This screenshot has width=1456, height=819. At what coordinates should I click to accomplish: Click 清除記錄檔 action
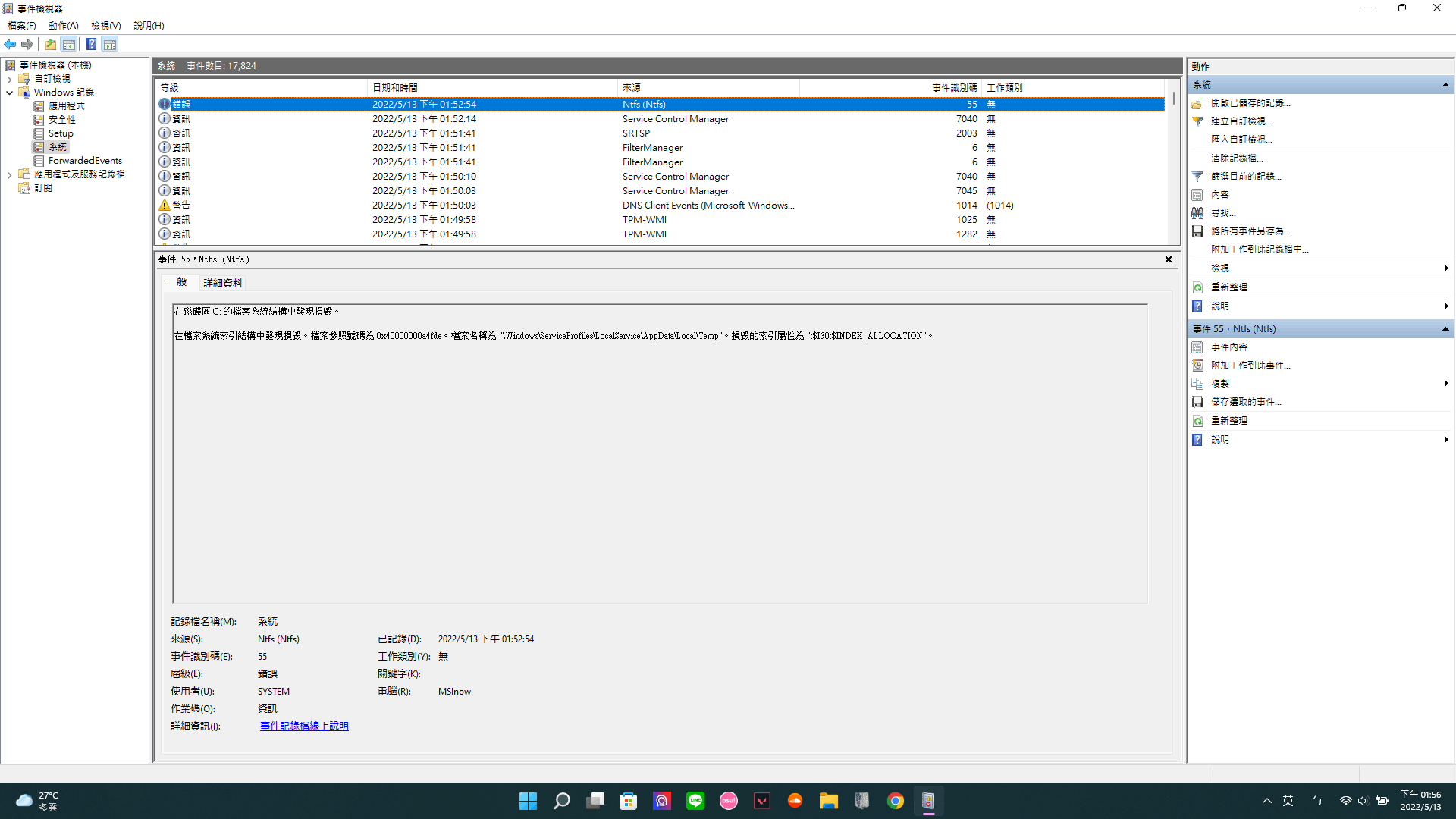[1237, 158]
